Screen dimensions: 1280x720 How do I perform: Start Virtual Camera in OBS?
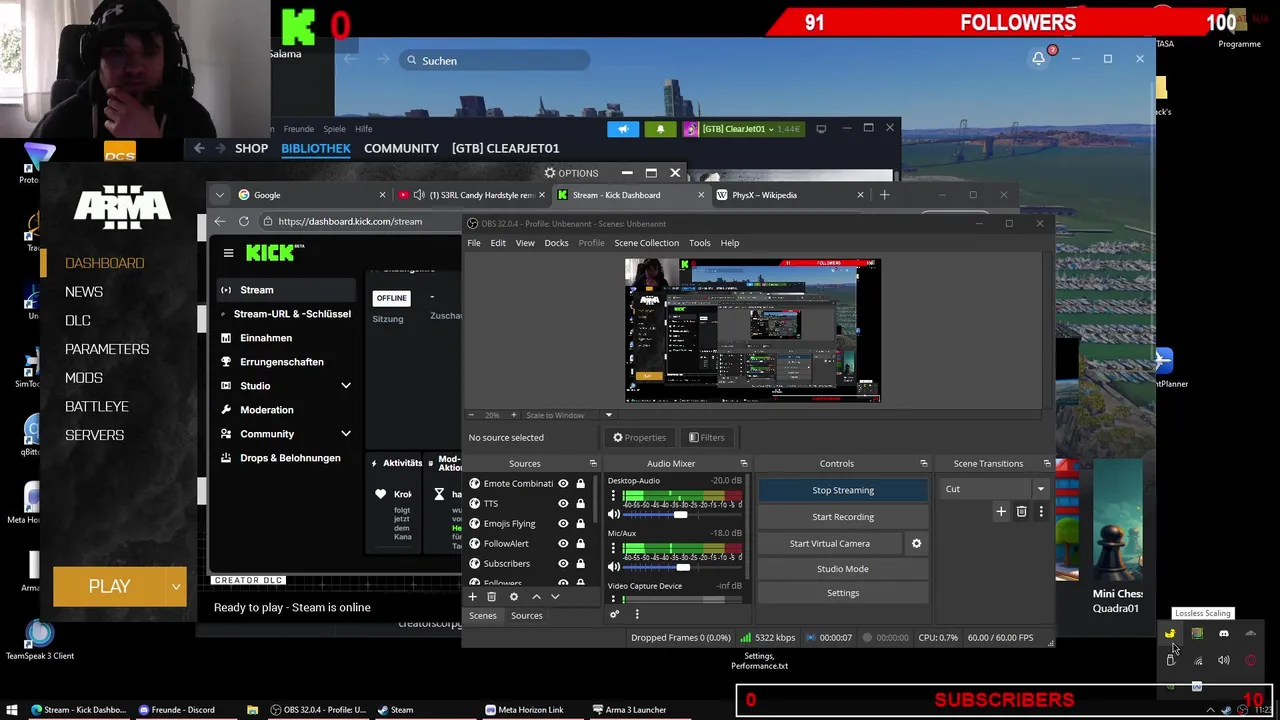tap(830, 543)
